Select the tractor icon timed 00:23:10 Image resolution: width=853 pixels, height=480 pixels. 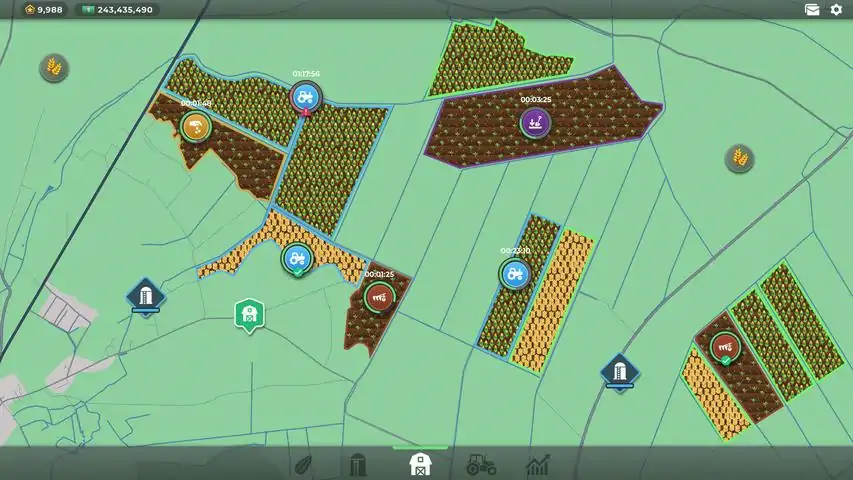pos(515,274)
